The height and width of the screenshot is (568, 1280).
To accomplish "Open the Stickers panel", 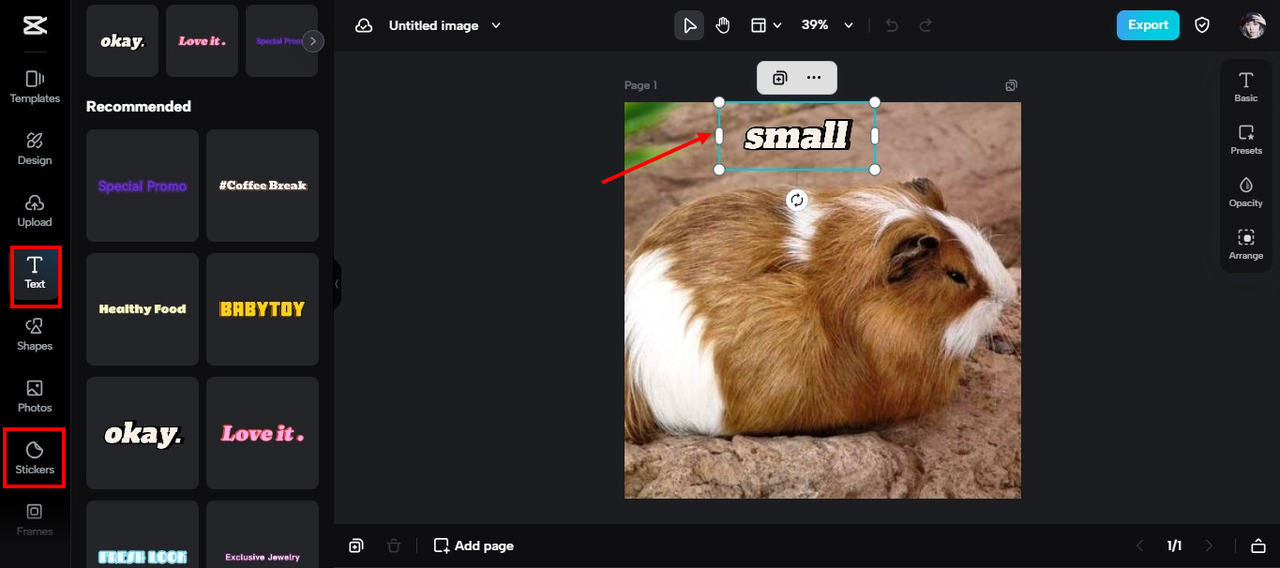I will click(x=35, y=458).
